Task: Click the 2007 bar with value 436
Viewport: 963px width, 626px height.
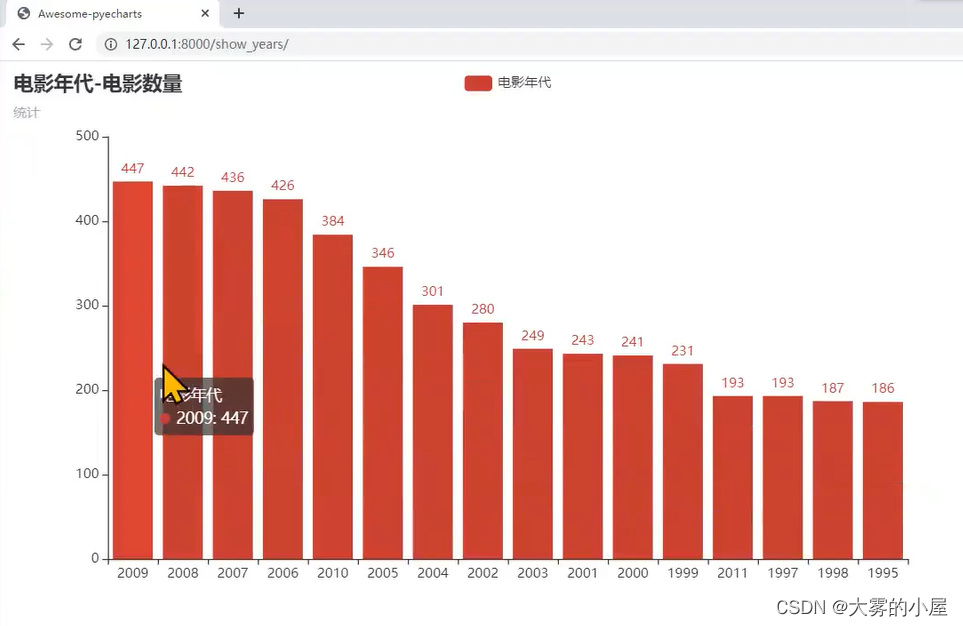Action: click(x=233, y=375)
